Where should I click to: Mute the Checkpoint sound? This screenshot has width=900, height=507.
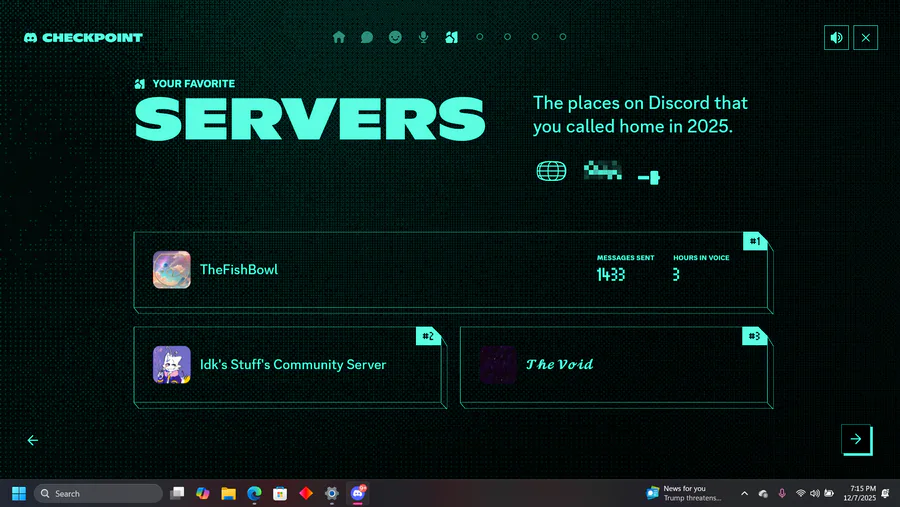pyautogui.click(x=836, y=37)
